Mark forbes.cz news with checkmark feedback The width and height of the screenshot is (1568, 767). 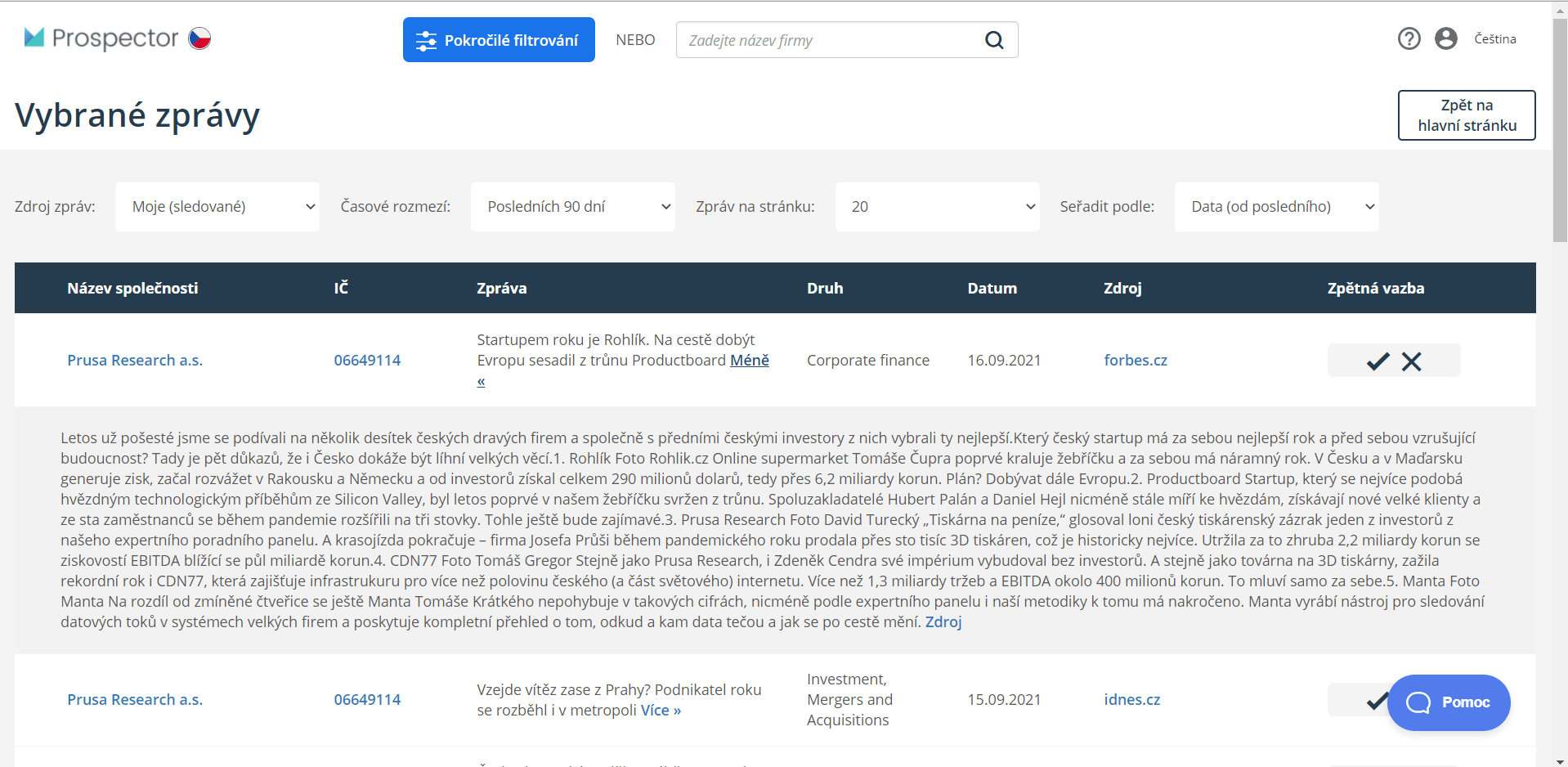click(1378, 361)
